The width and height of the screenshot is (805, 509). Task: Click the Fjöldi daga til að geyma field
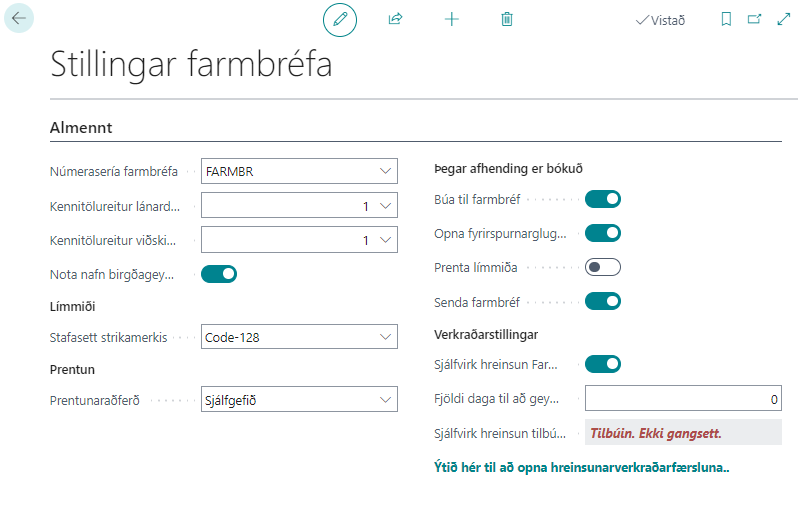click(683, 399)
